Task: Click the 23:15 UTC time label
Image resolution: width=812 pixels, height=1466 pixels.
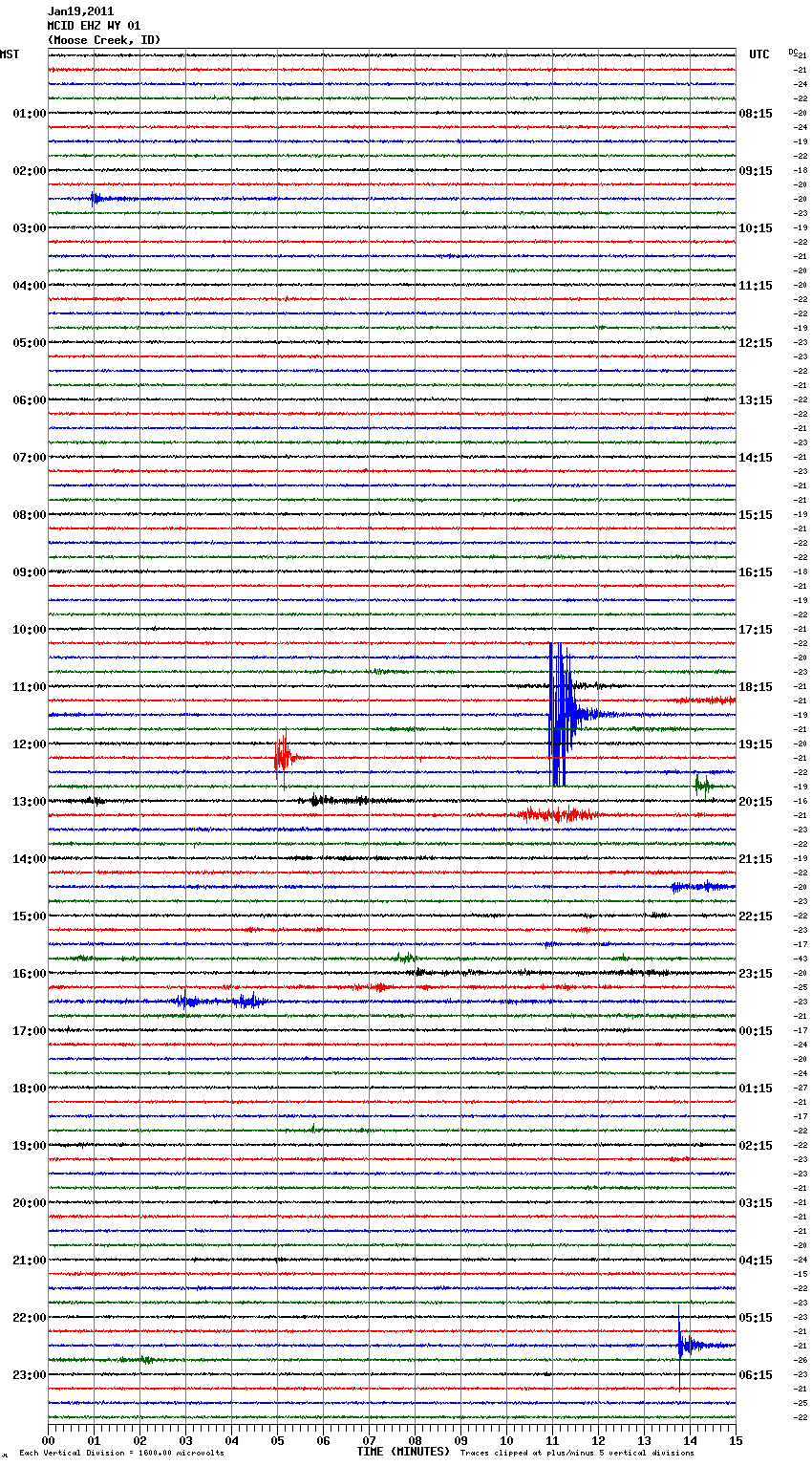Action: (x=756, y=974)
